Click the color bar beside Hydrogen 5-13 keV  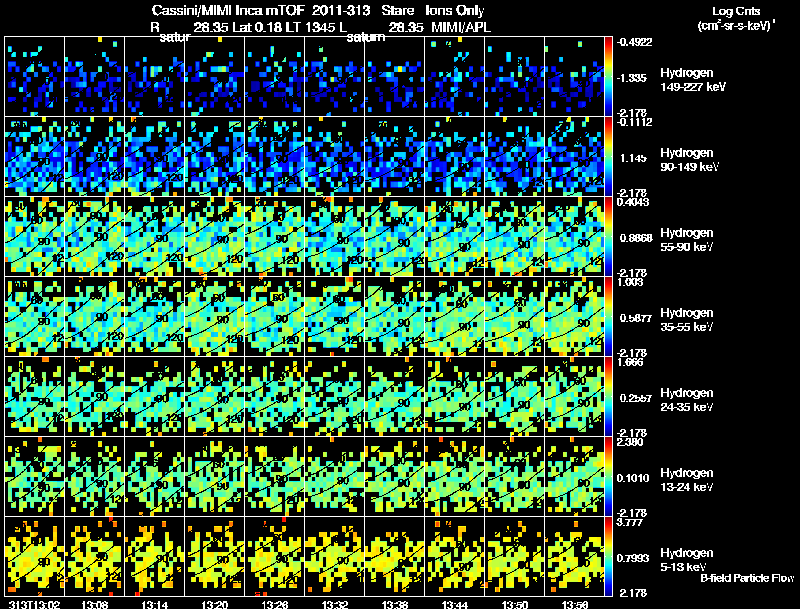(x=608, y=556)
